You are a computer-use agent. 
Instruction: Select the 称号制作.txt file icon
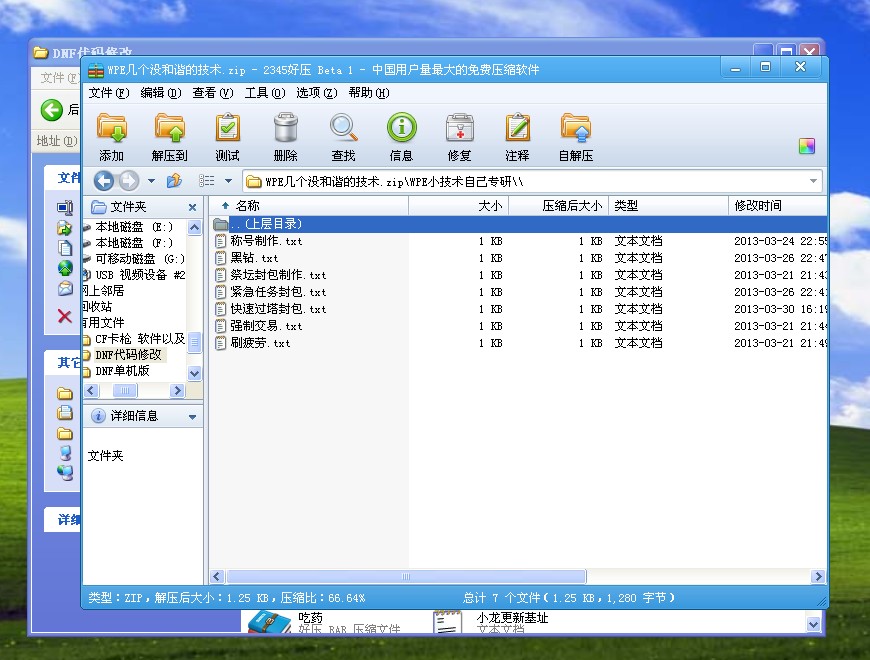click(221, 241)
